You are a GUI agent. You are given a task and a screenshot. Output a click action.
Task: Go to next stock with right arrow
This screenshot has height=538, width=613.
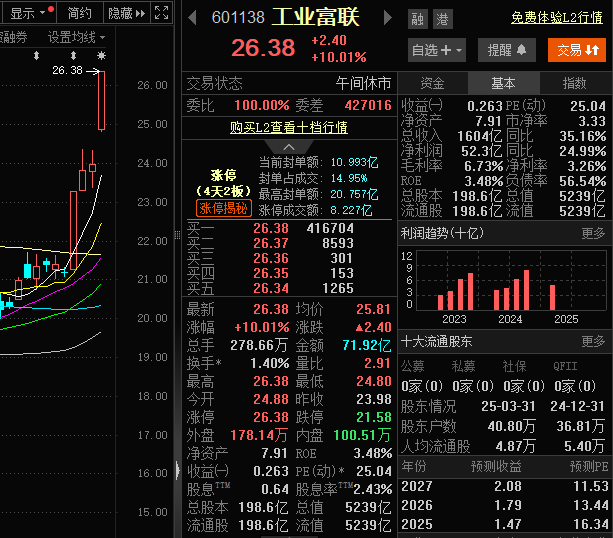pos(387,18)
